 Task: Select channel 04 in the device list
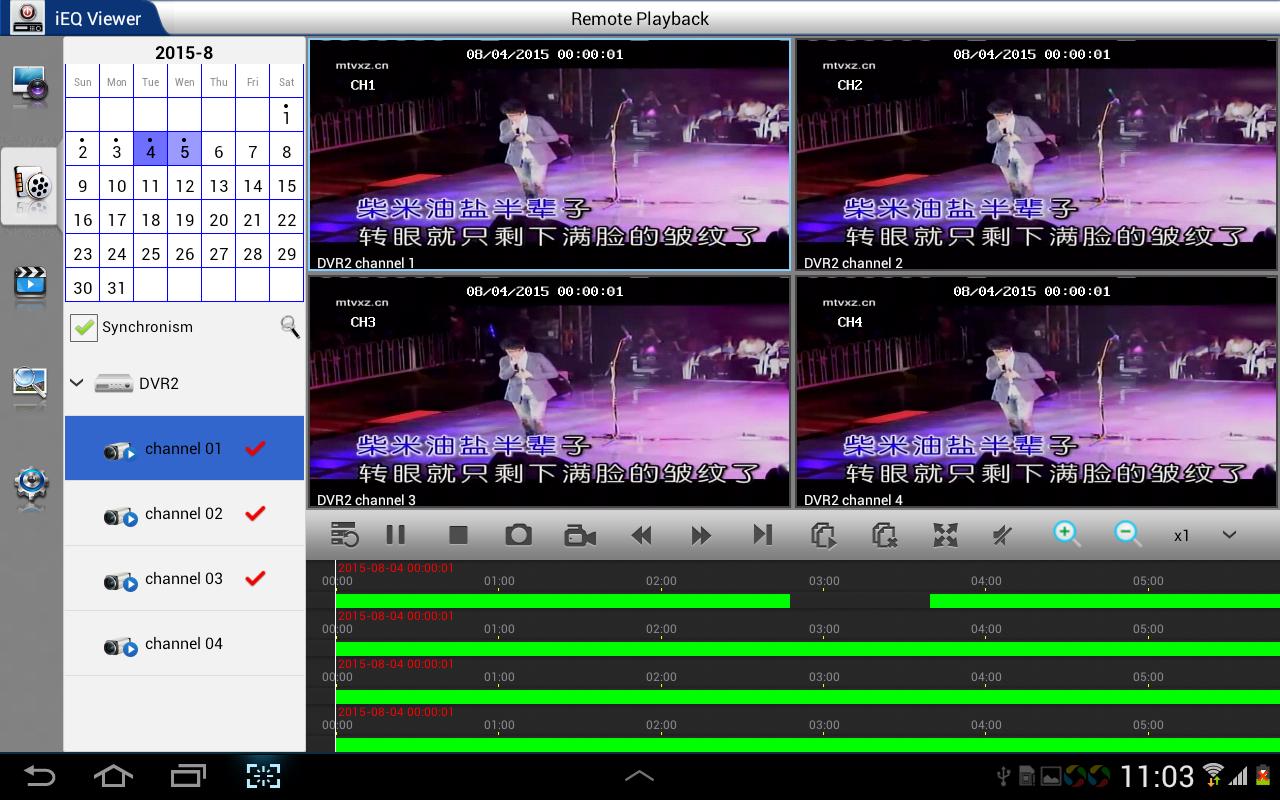(x=184, y=643)
